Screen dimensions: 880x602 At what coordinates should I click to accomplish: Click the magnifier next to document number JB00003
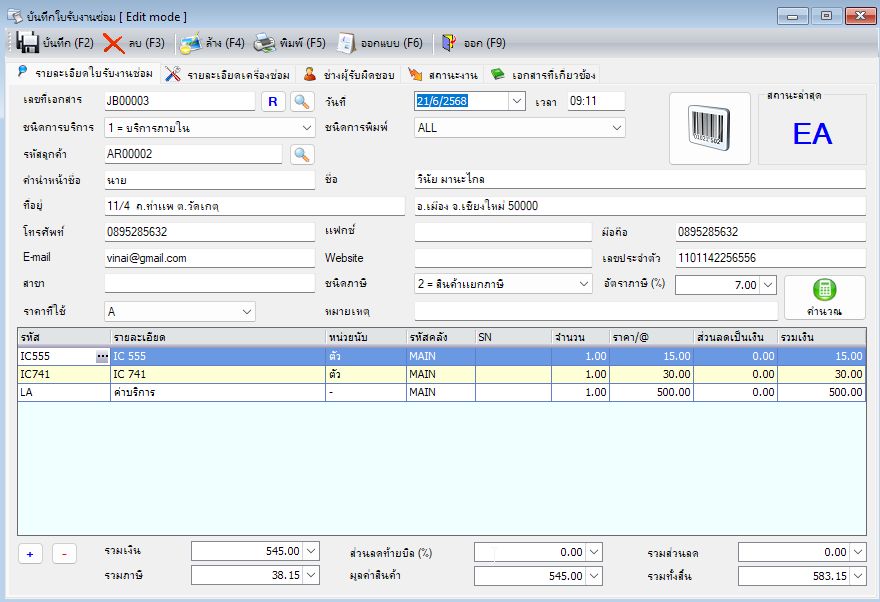302,102
